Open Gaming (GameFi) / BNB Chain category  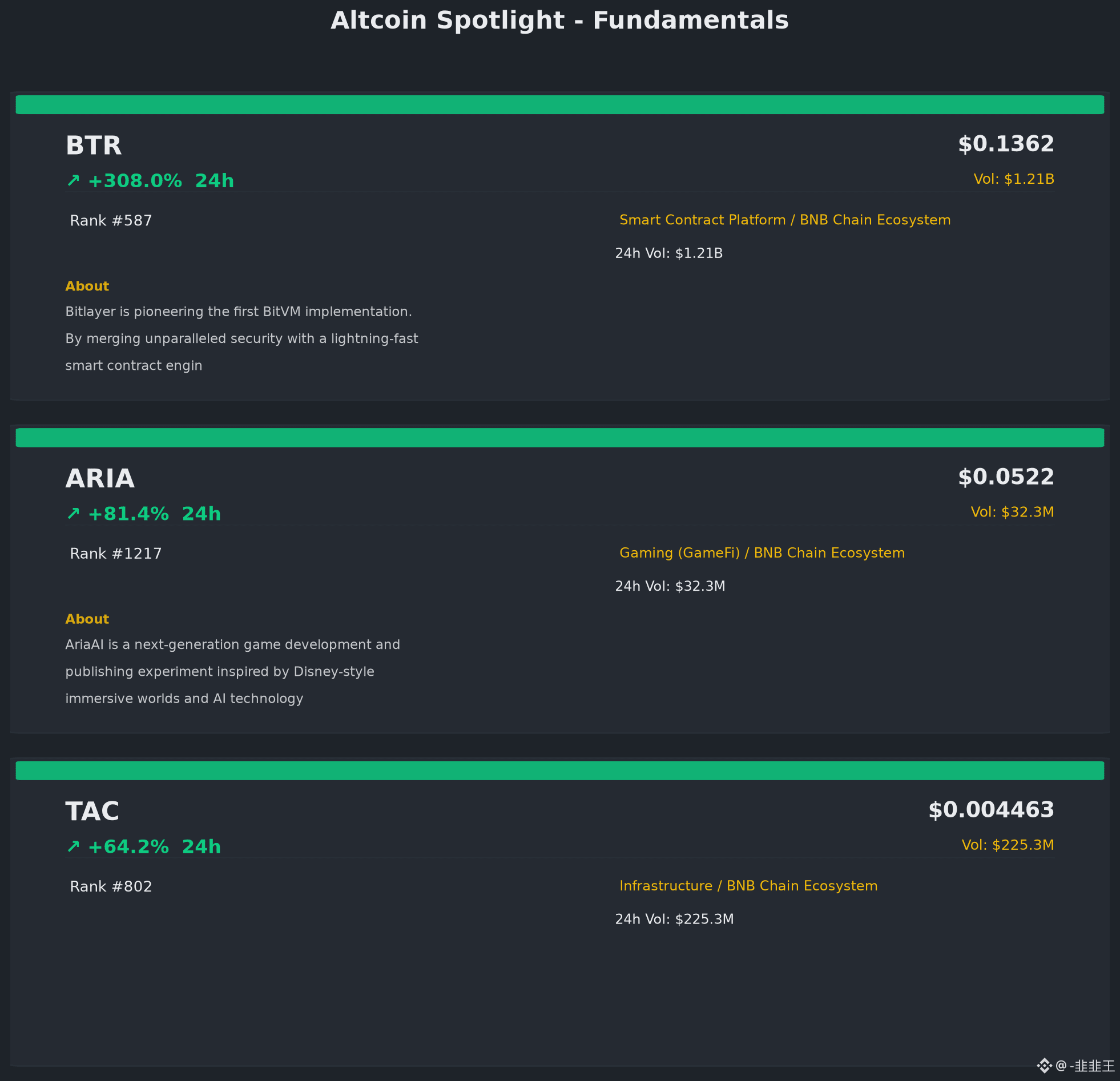762,553
